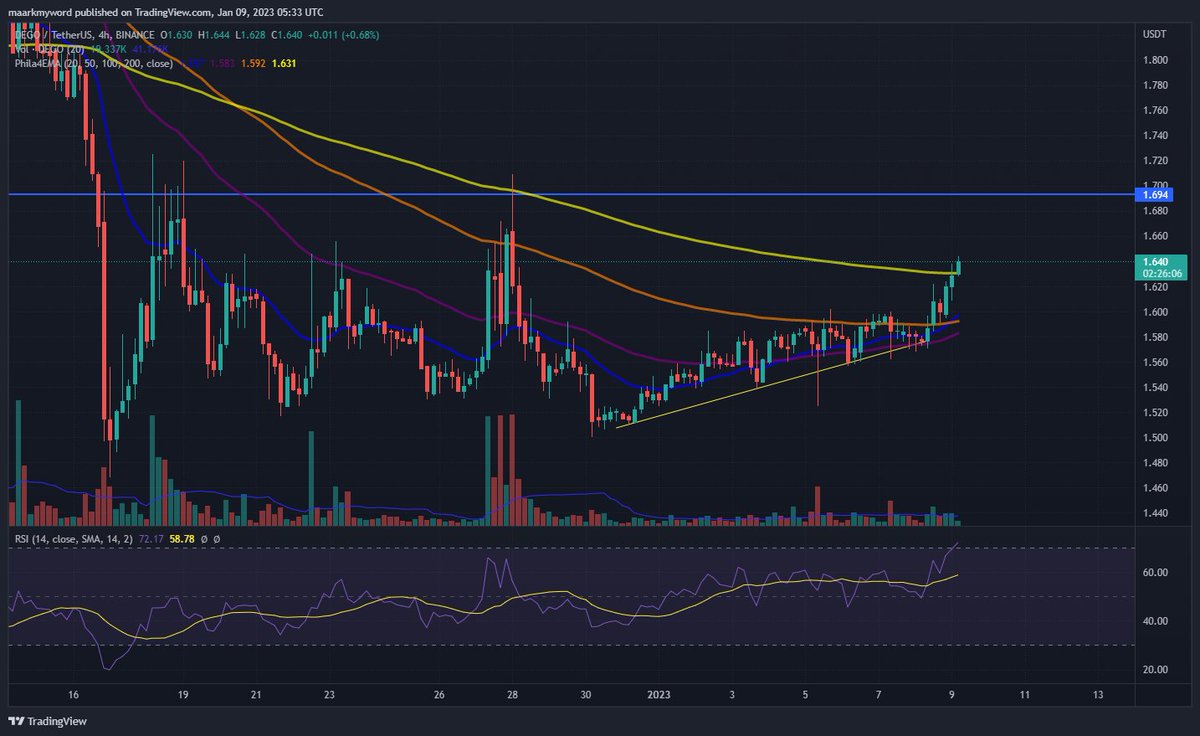Click the green 1.640 current price label
Viewport: 1200px width, 736px height.
pos(1154,260)
